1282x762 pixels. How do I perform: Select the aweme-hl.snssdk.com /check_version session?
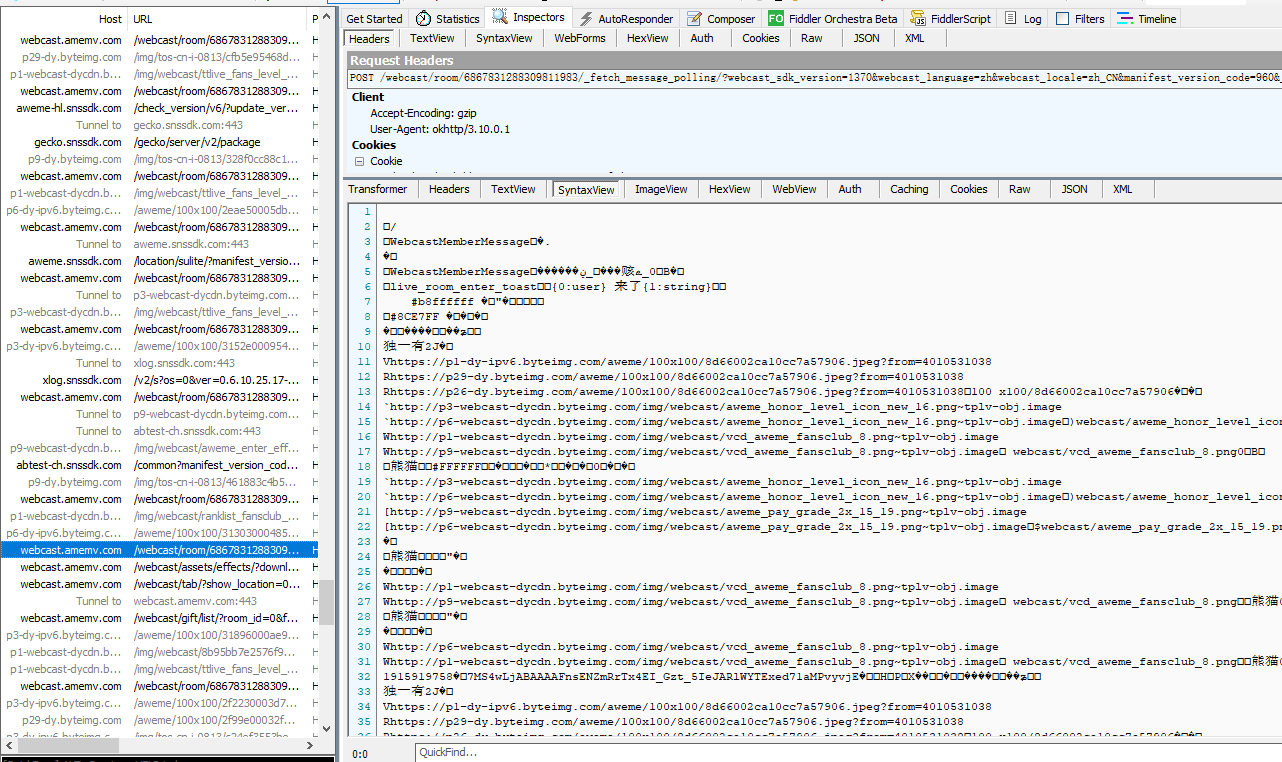(160, 108)
